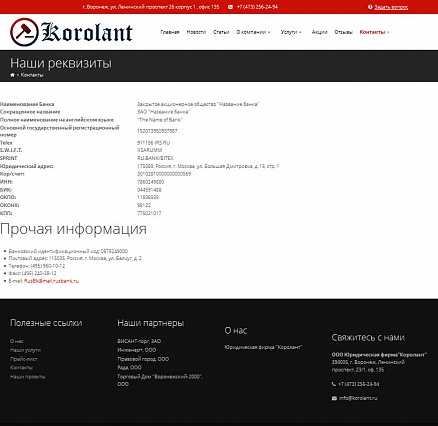This screenshot has height=426, width=438.
Task: Click the Прочая информация heading
Action: click(73, 229)
